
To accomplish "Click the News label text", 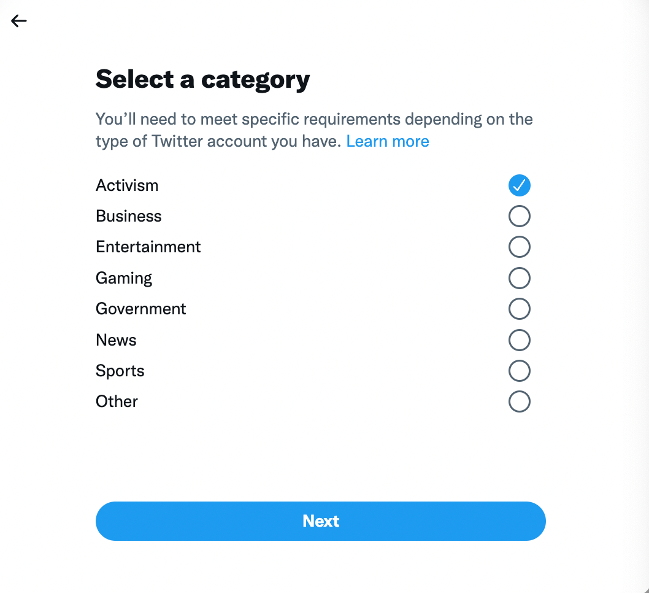I will [116, 340].
